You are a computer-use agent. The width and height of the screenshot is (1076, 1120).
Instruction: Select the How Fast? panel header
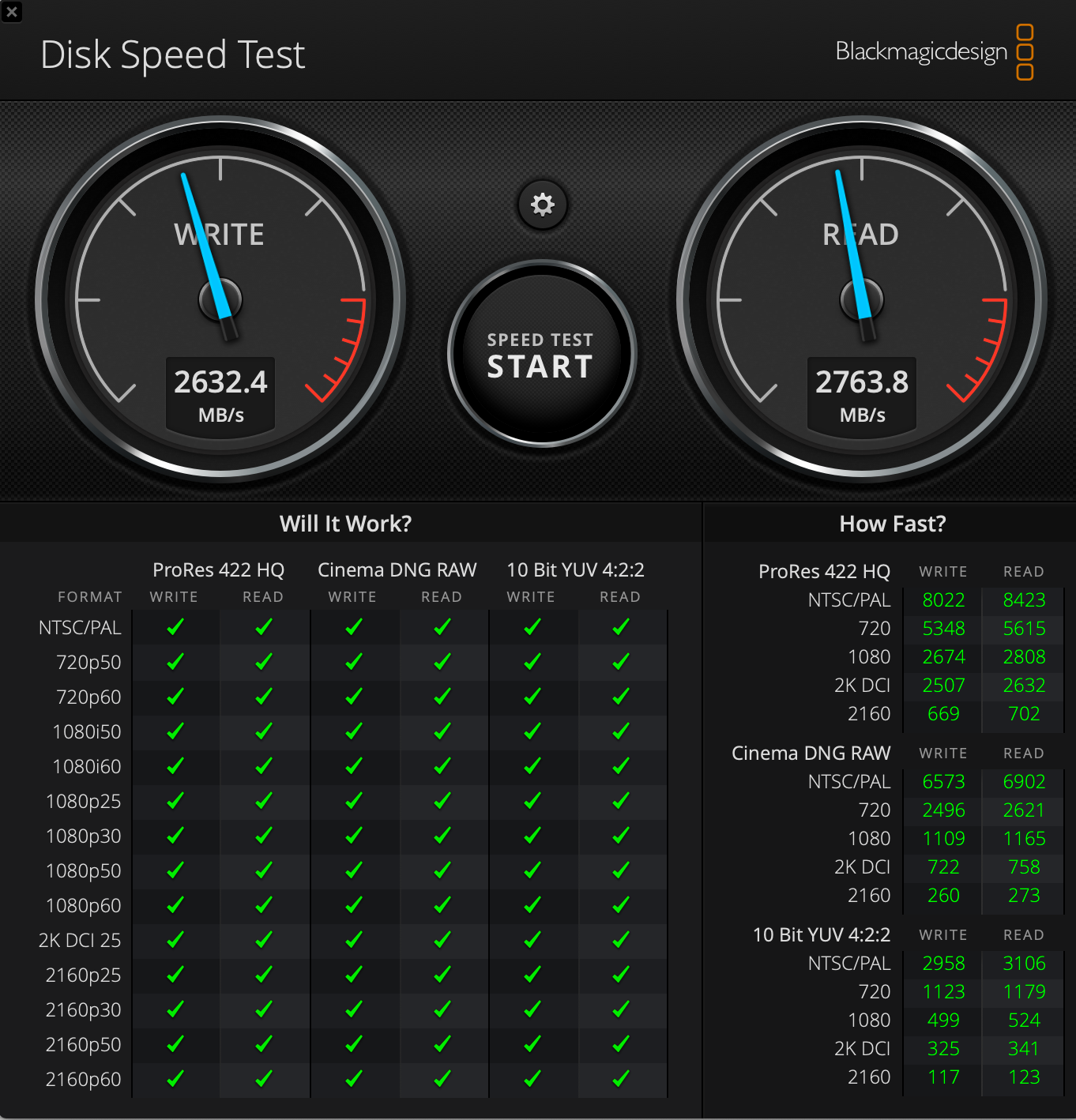891,523
